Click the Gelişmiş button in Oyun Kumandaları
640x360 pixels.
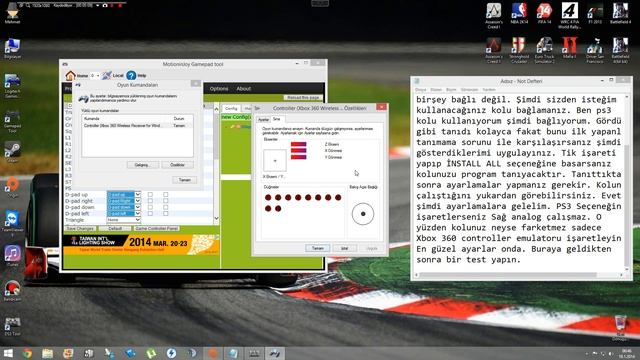click(x=142, y=165)
